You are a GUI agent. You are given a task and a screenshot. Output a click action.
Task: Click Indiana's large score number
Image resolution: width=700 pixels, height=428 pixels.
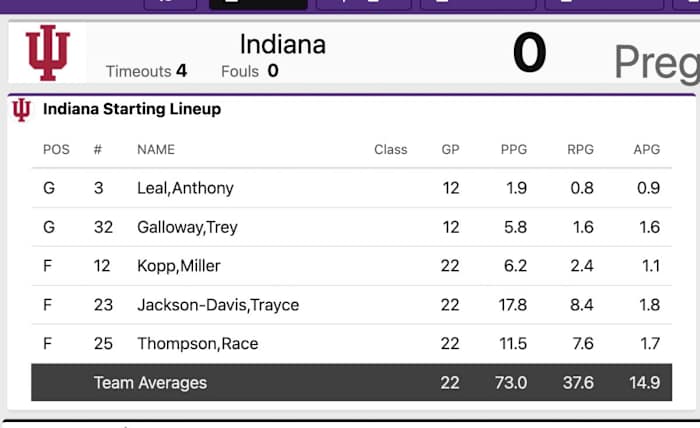(x=529, y=53)
